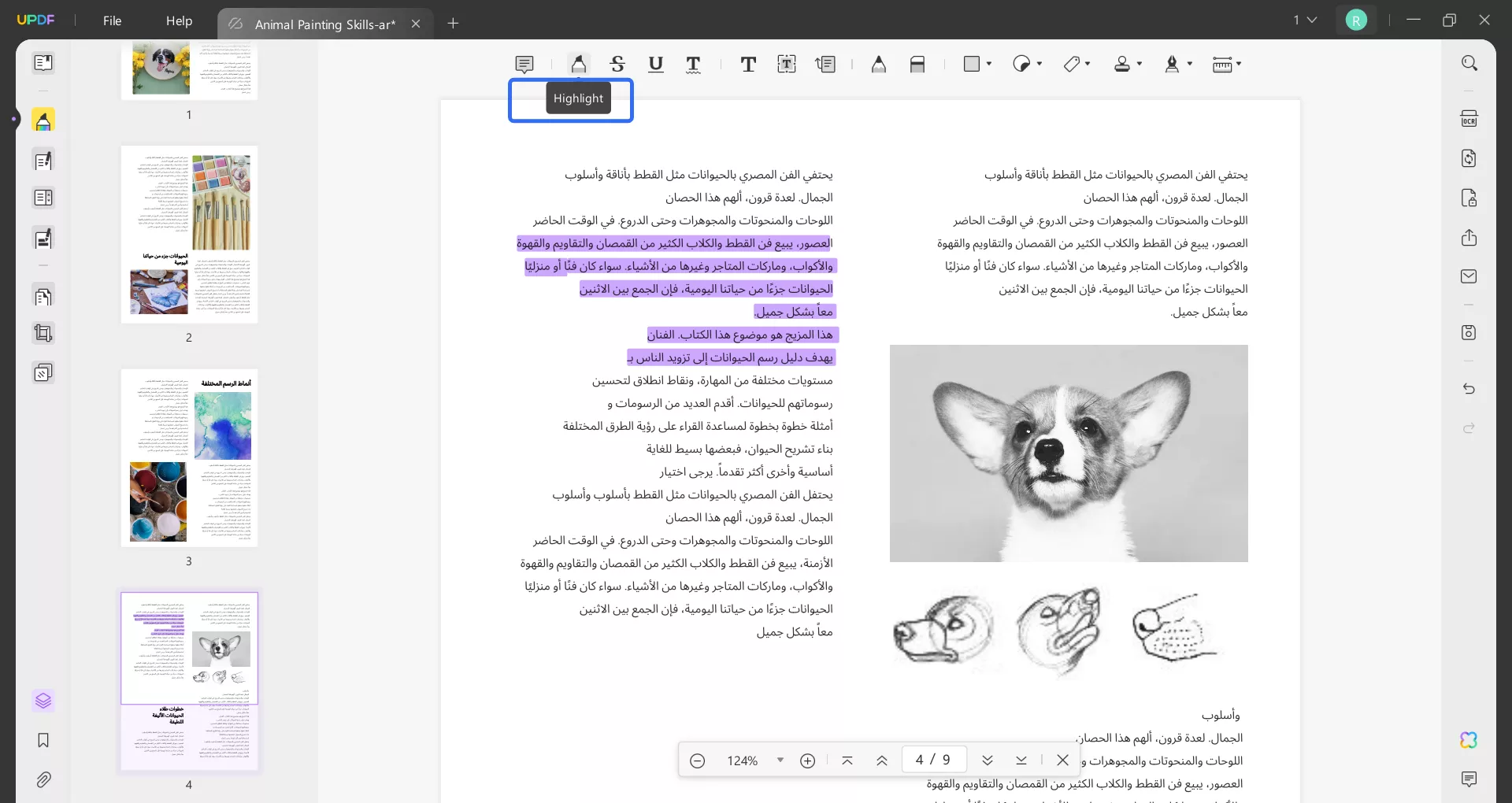Open the Help menu

click(x=179, y=21)
